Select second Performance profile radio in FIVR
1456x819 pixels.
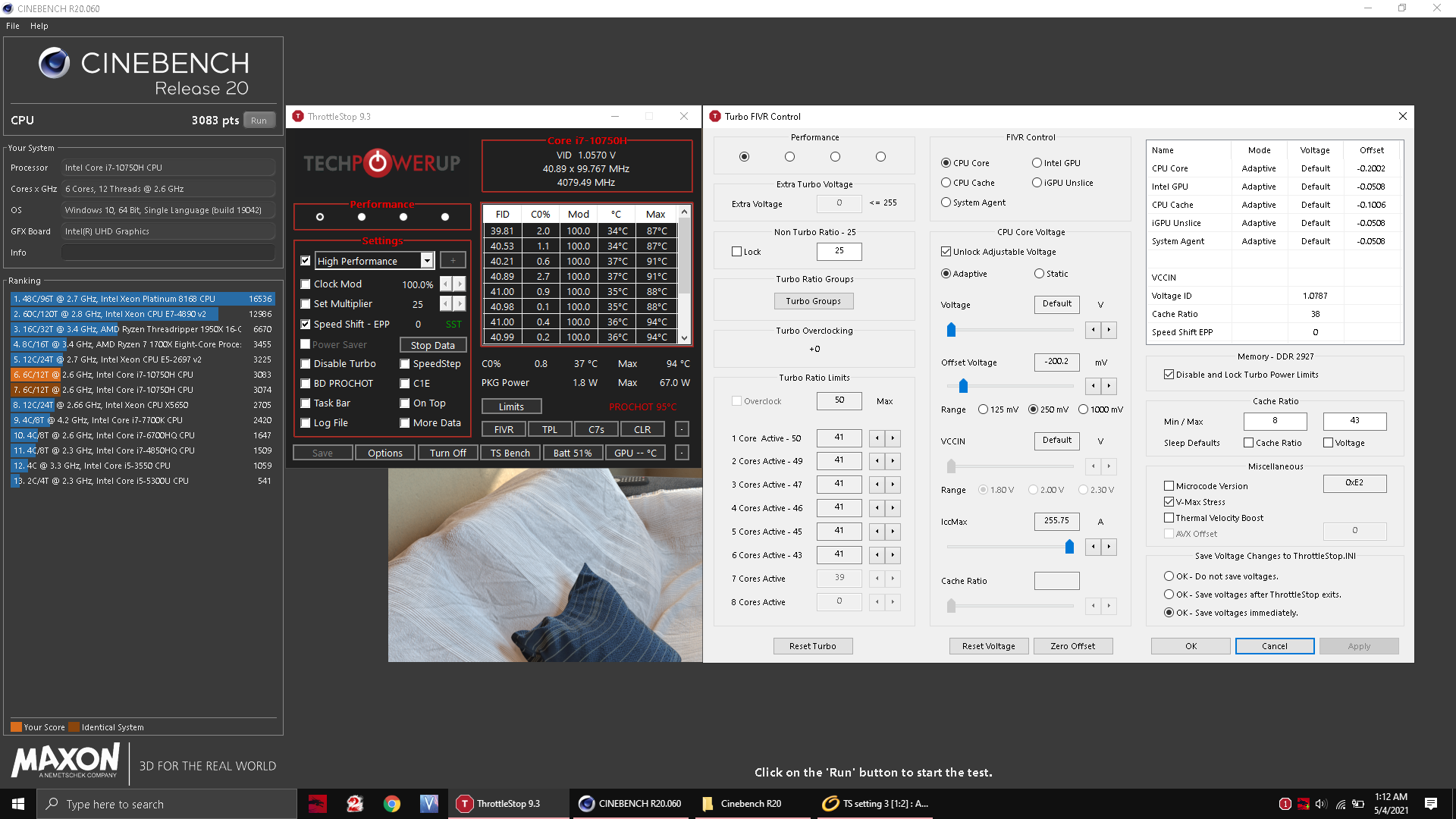point(789,157)
